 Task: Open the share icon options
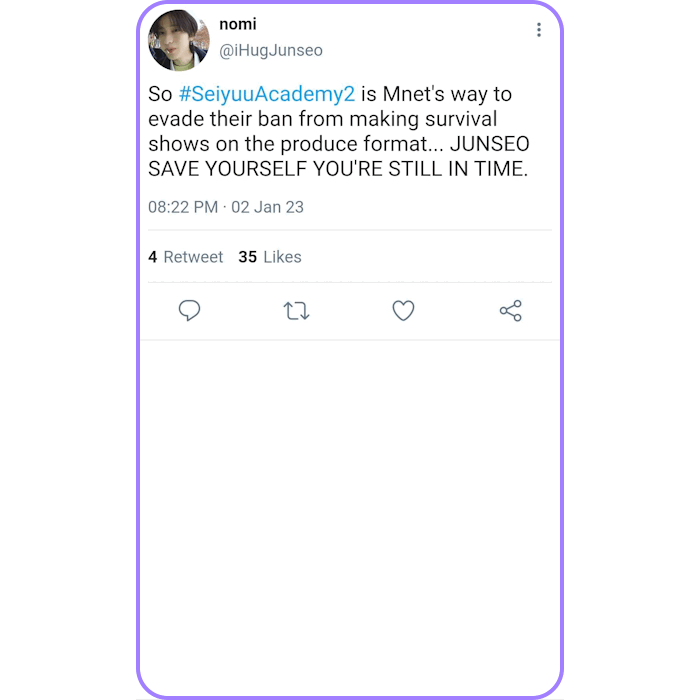click(x=510, y=311)
